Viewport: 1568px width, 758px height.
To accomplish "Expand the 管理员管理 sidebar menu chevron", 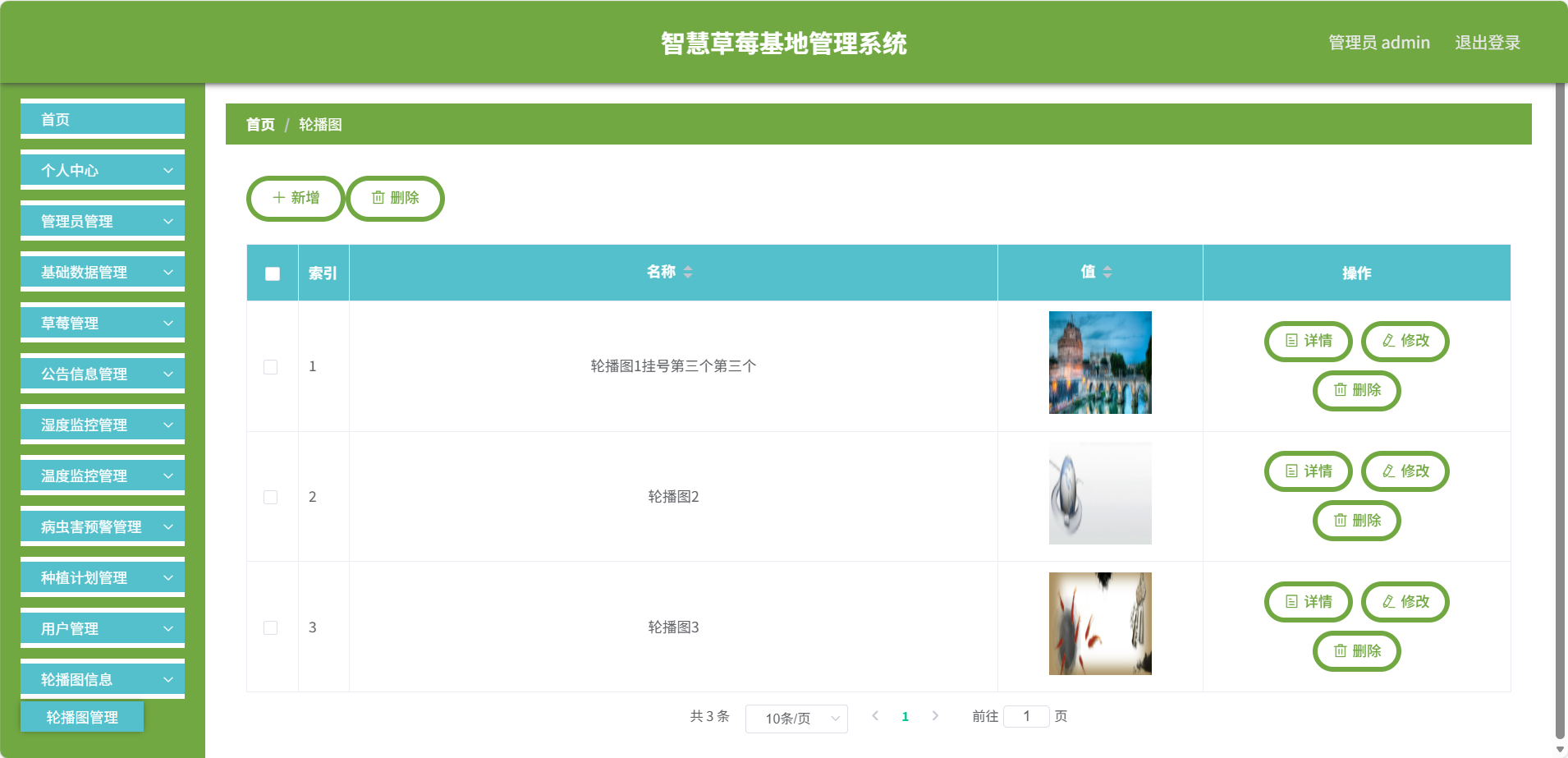I will tap(168, 222).
